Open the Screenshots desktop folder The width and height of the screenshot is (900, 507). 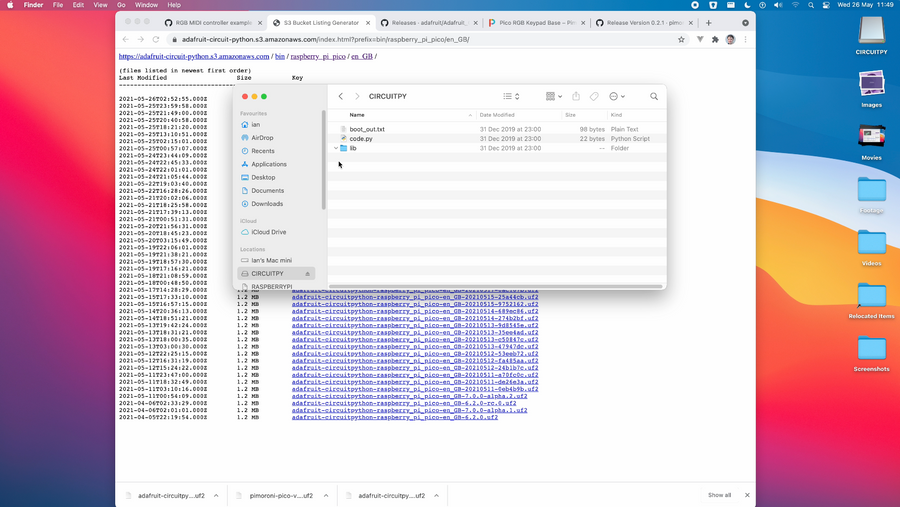[871, 354]
